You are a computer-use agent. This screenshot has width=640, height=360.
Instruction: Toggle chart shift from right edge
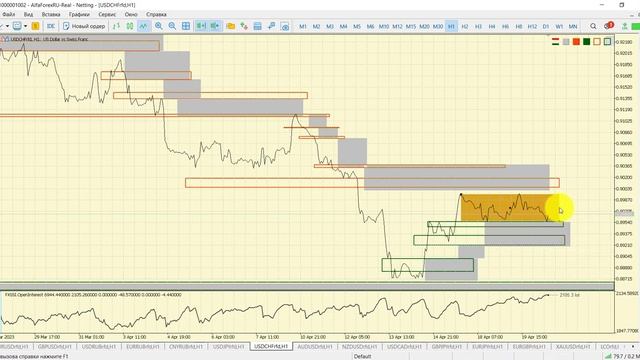(214, 26)
